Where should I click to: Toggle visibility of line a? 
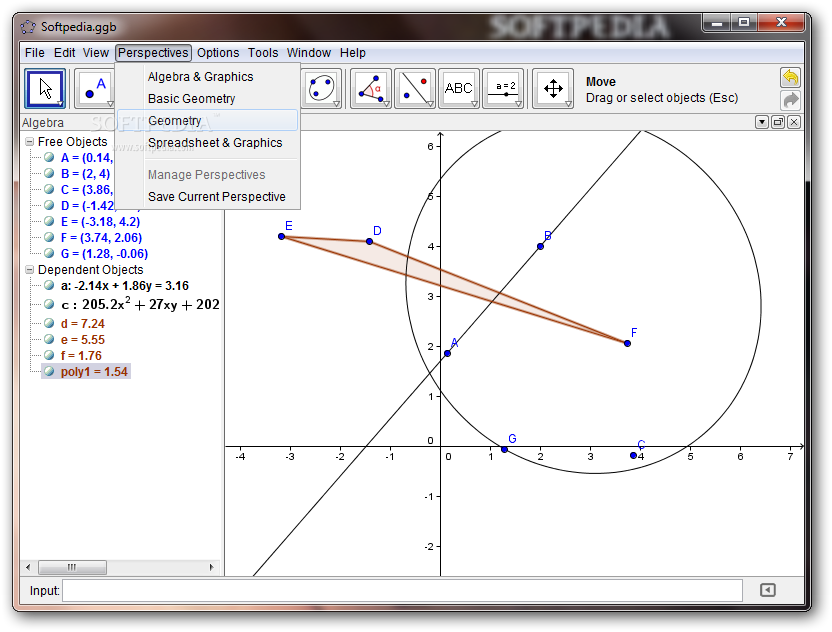[49, 285]
